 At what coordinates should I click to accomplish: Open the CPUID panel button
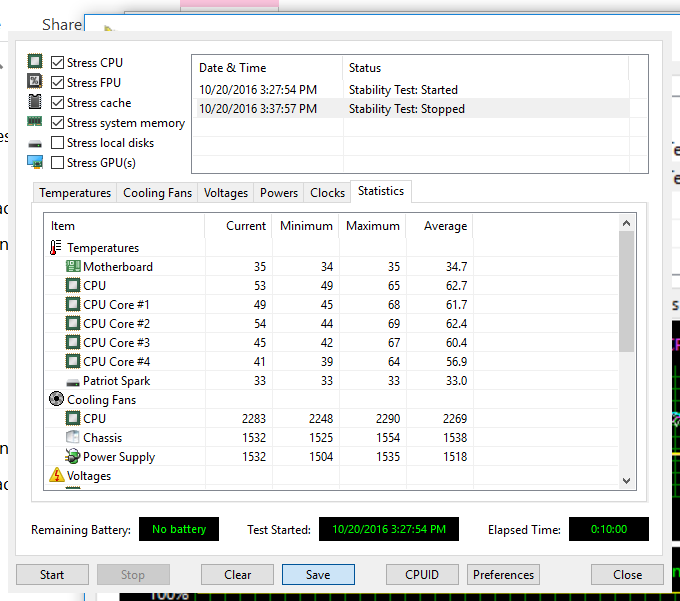click(422, 575)
